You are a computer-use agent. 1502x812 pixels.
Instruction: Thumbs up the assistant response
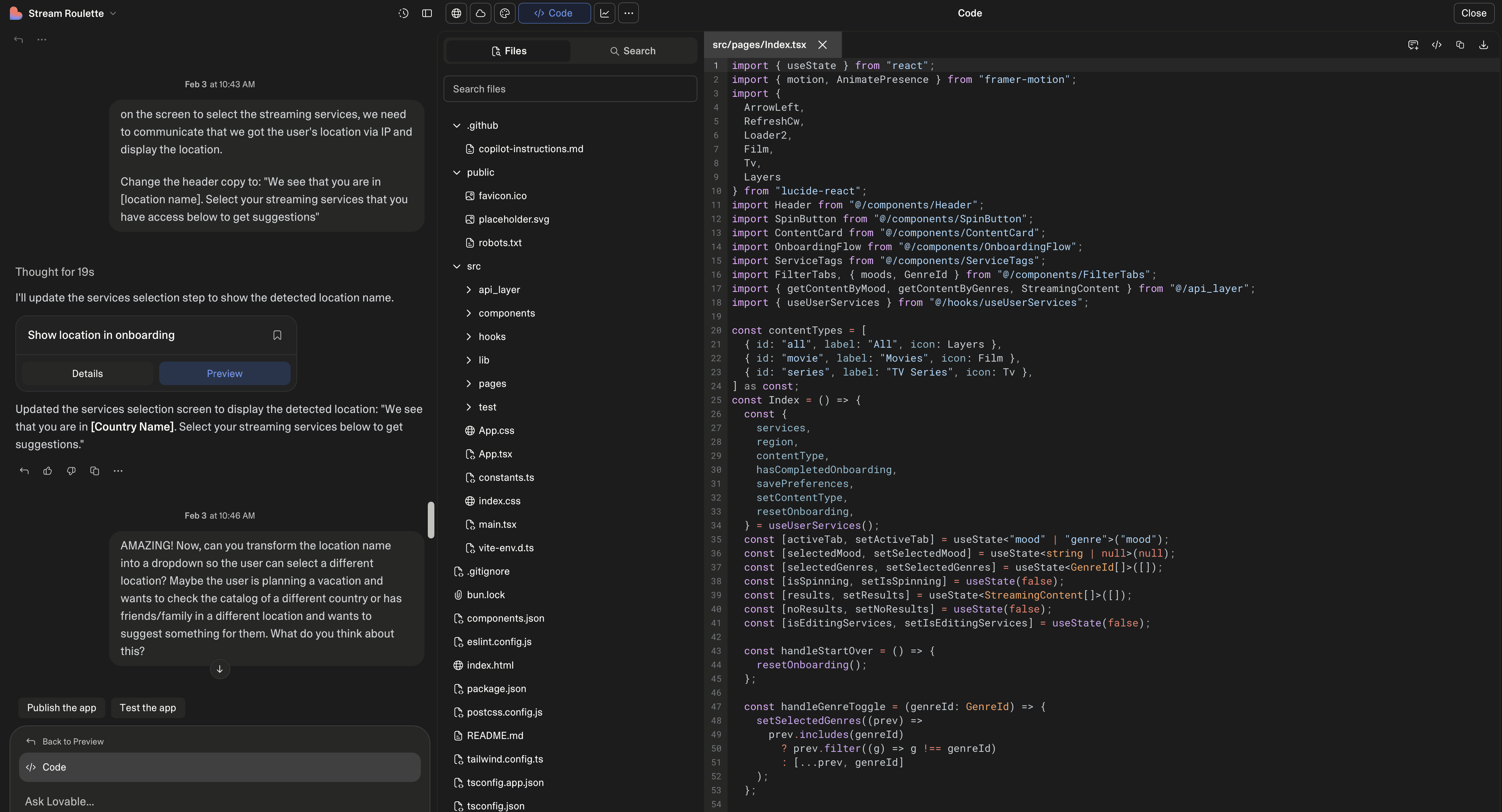tap(48, 471)
